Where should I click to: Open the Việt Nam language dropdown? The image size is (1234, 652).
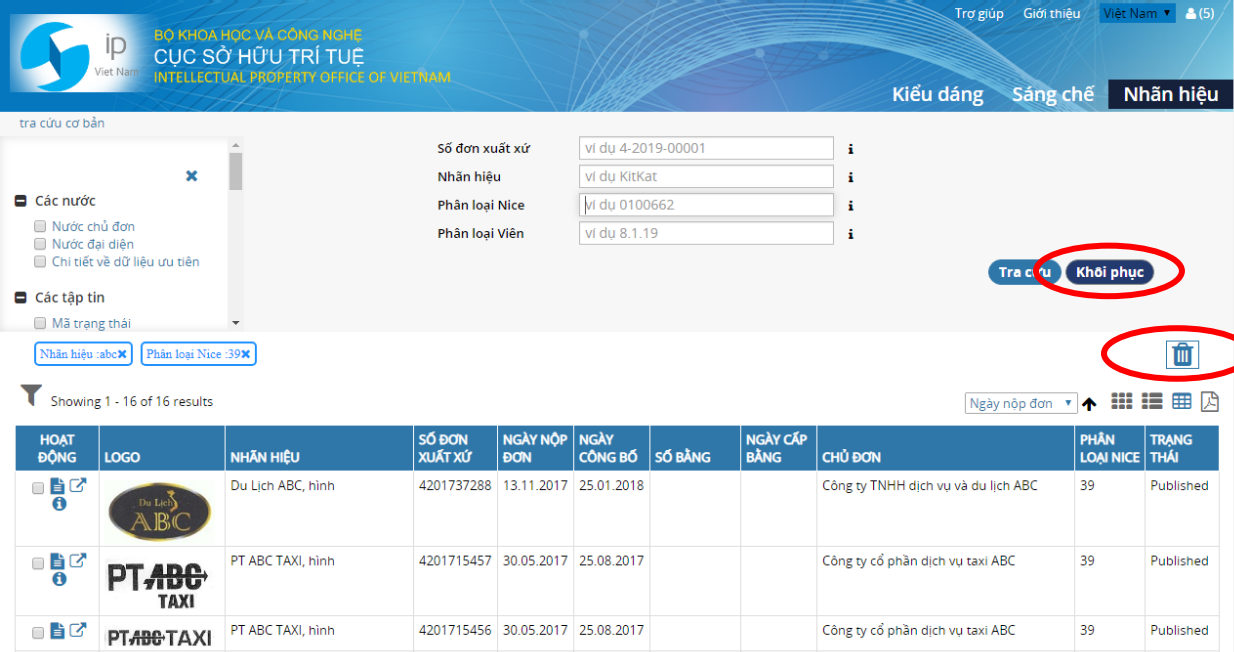(x=1137, y=13)
